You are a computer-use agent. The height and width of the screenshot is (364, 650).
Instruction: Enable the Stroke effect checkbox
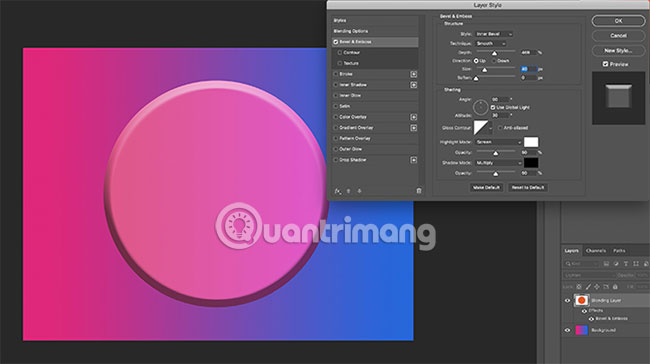point(336,74)
